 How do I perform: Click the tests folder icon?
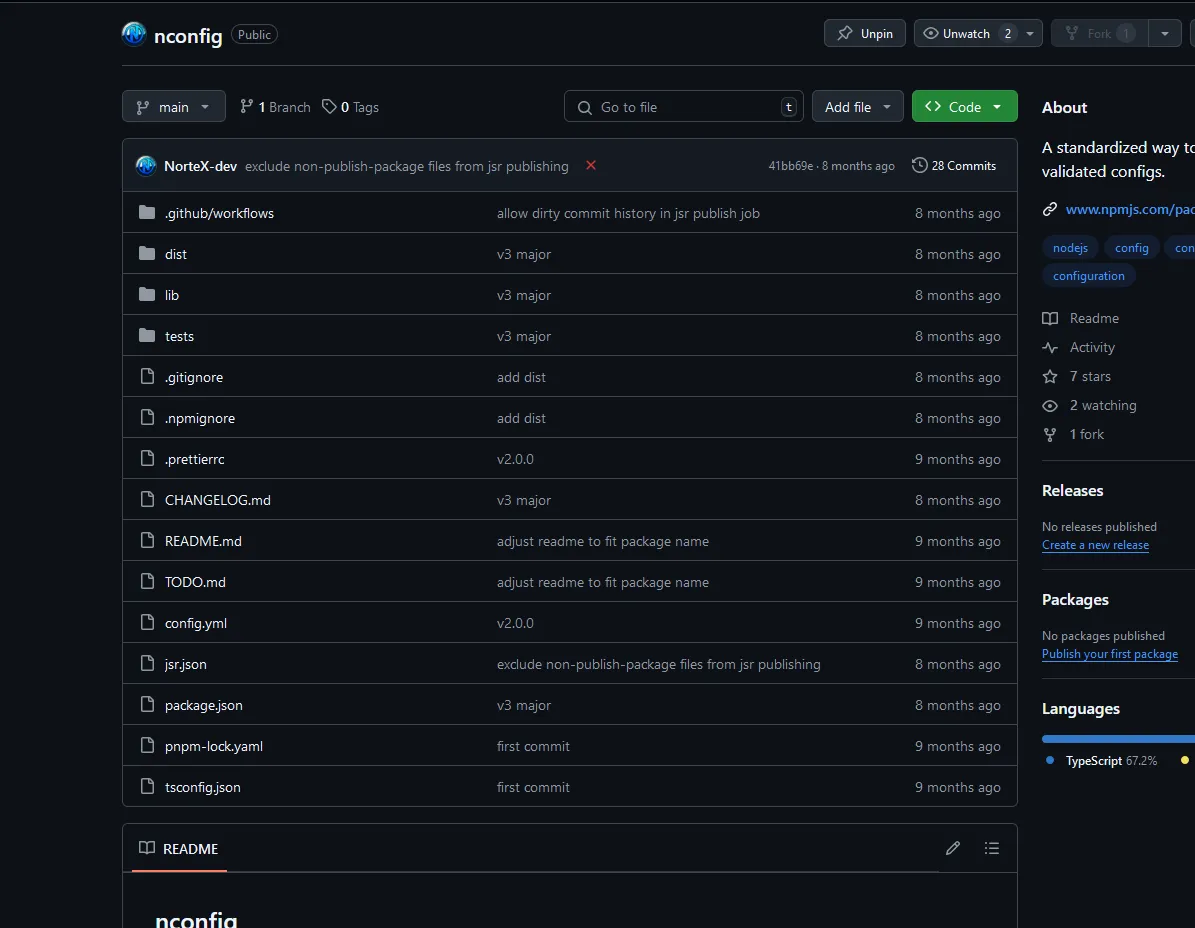pos(147,336)
